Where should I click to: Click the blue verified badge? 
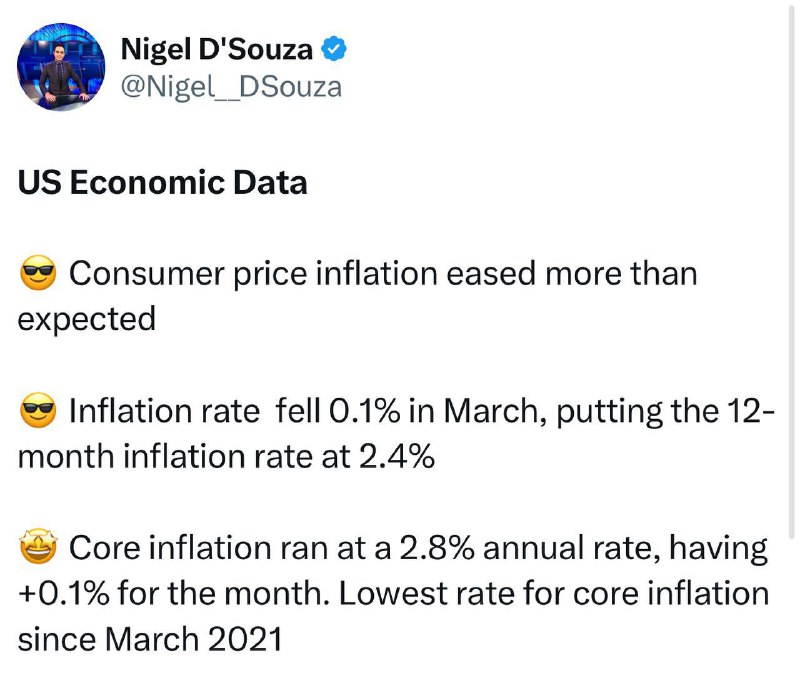[334, 49]
